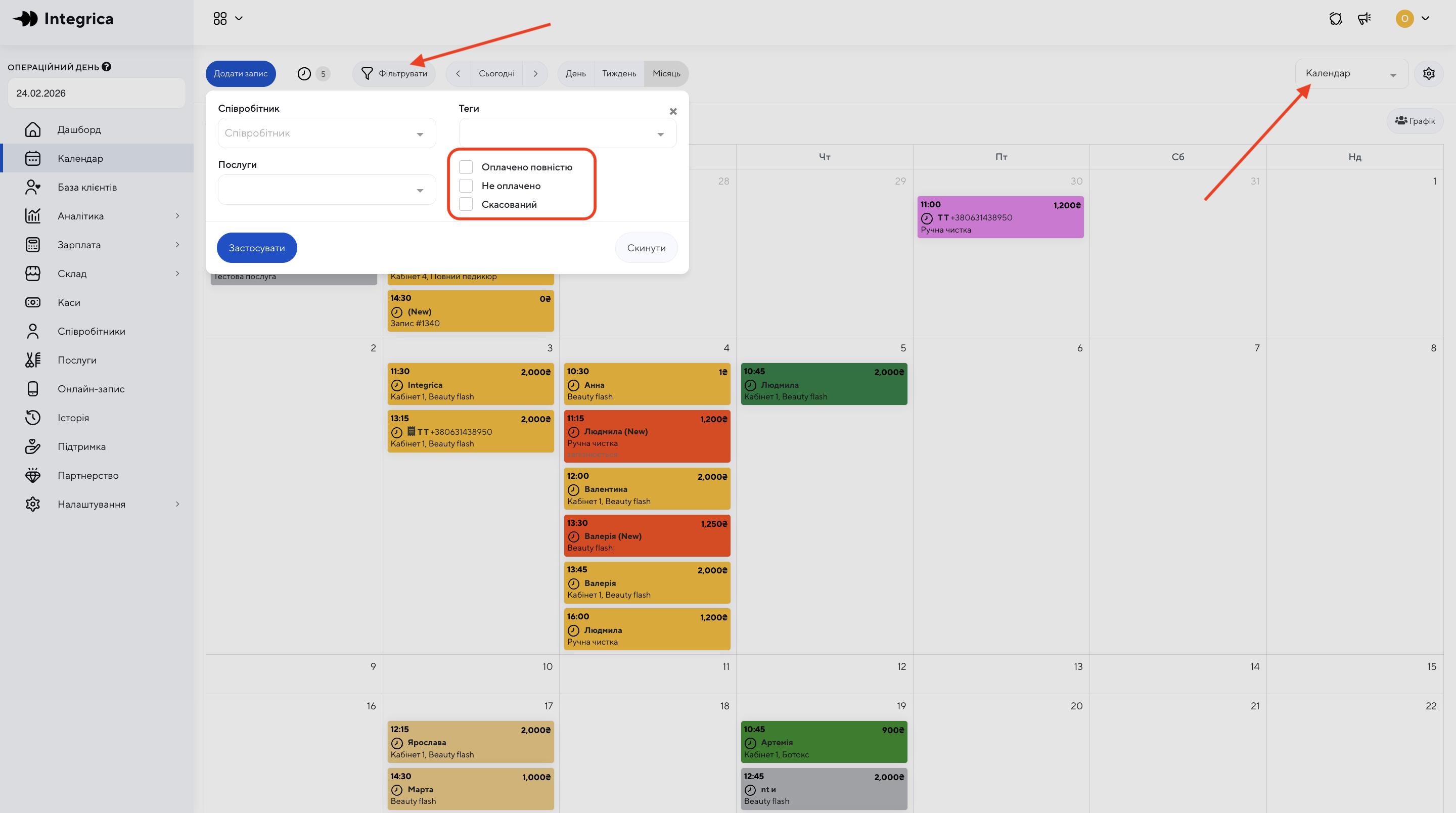This screenshot has width=1456, height=813.
Task: Open the purple 11:00 Ручна чистка appointment
Action: tap(999, 217)
